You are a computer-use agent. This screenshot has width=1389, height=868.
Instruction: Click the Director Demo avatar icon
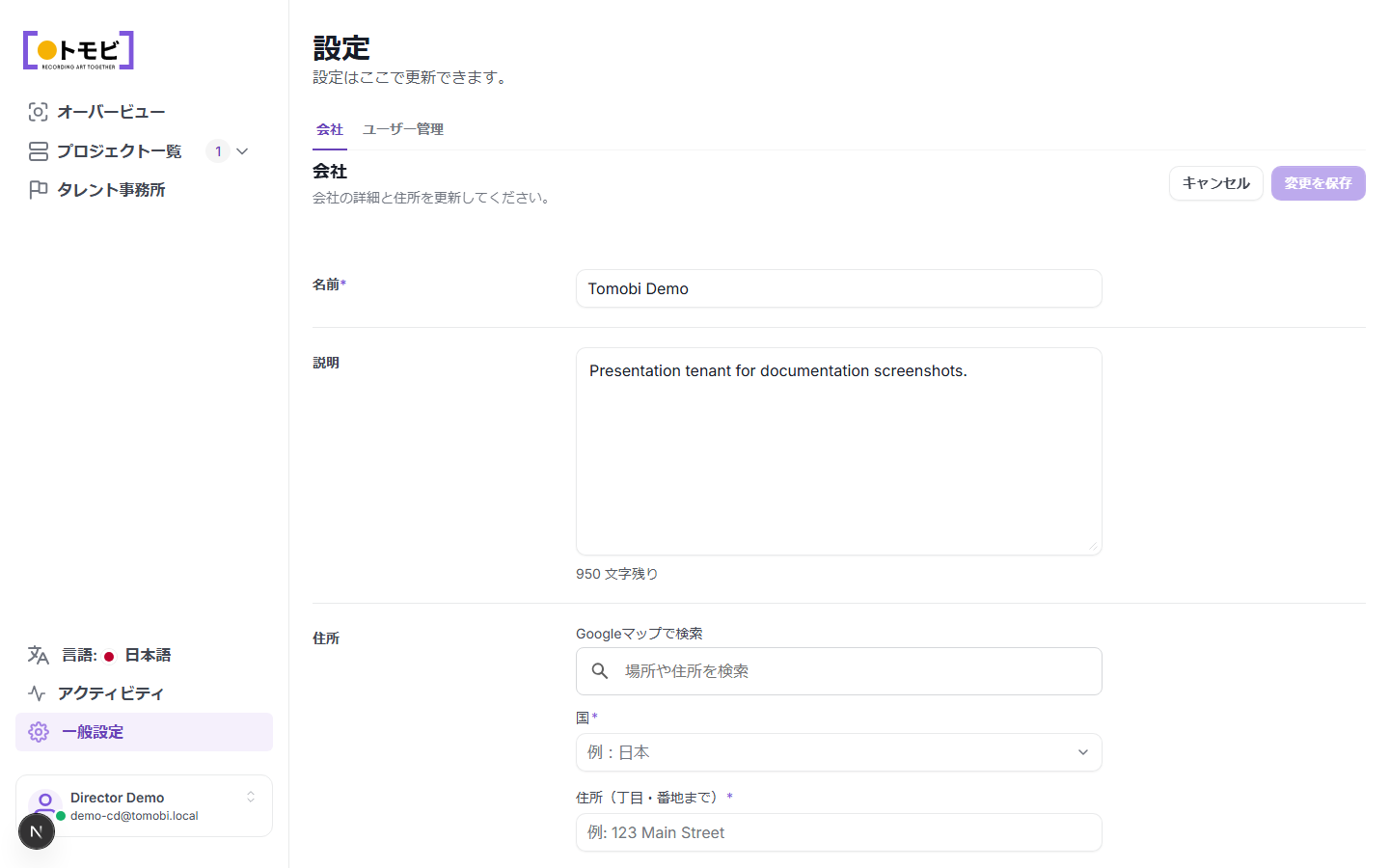point(45,802)
